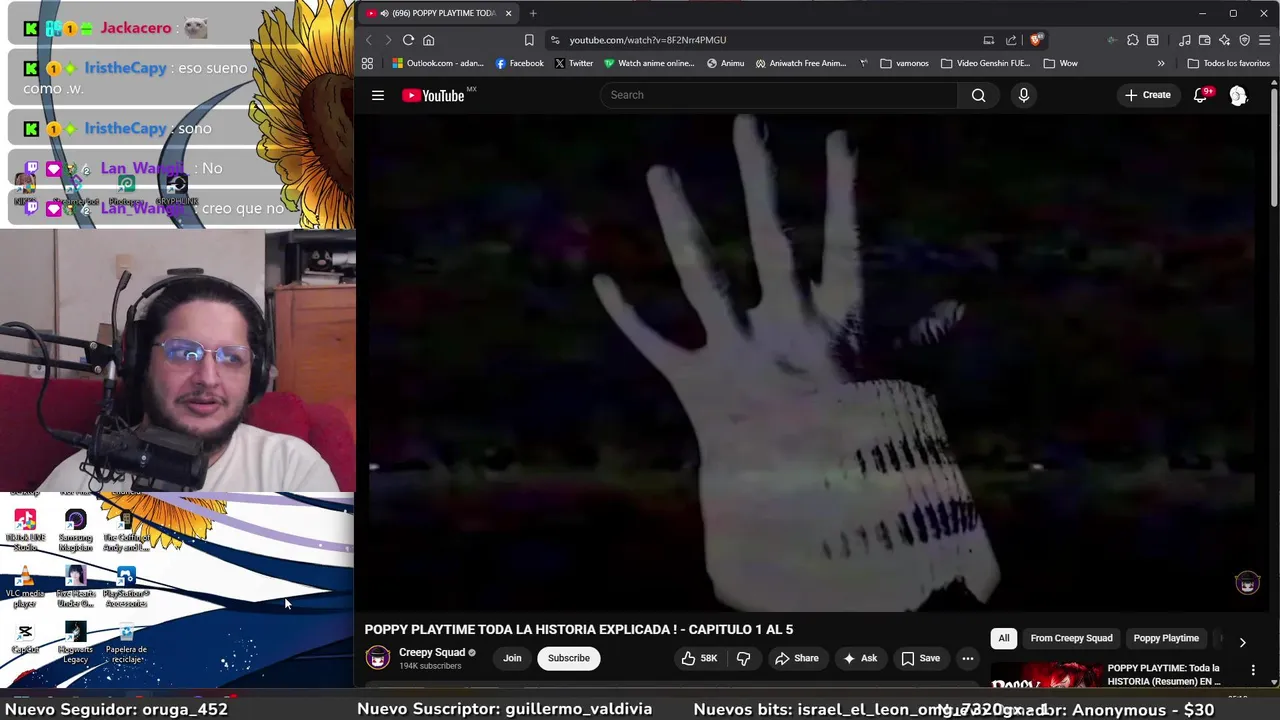Navigate back in the browser
The height and width of the screenshot is (720, 1280).
pyautogui.click(x=368, y=40)
